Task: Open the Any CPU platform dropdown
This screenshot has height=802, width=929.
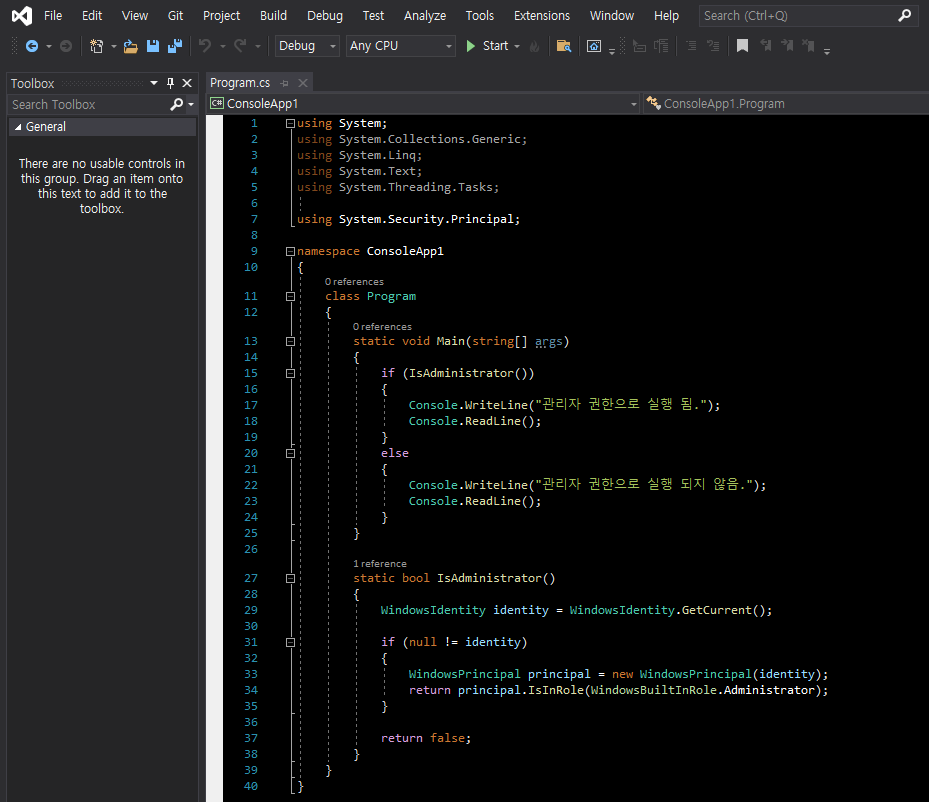Action: [x=400, y=46]
